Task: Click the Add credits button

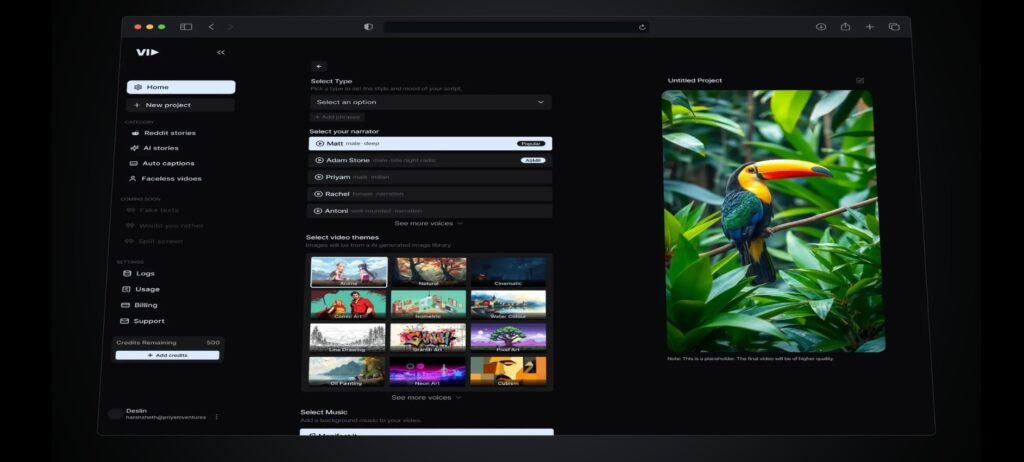Action: [167, 355]
